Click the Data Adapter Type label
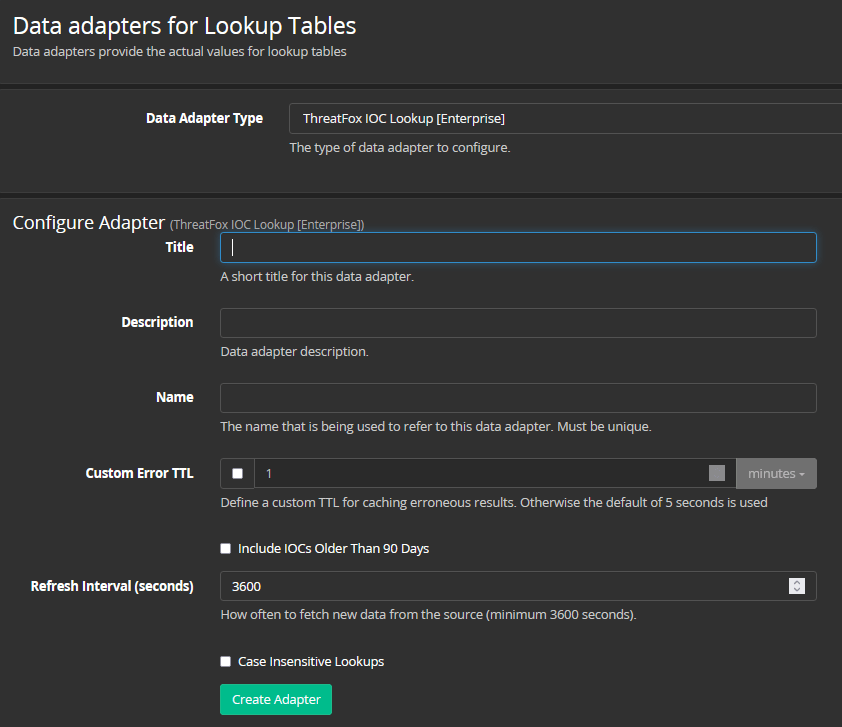The image size is (842, 727). pyautogui.click(x=204, y=118)
